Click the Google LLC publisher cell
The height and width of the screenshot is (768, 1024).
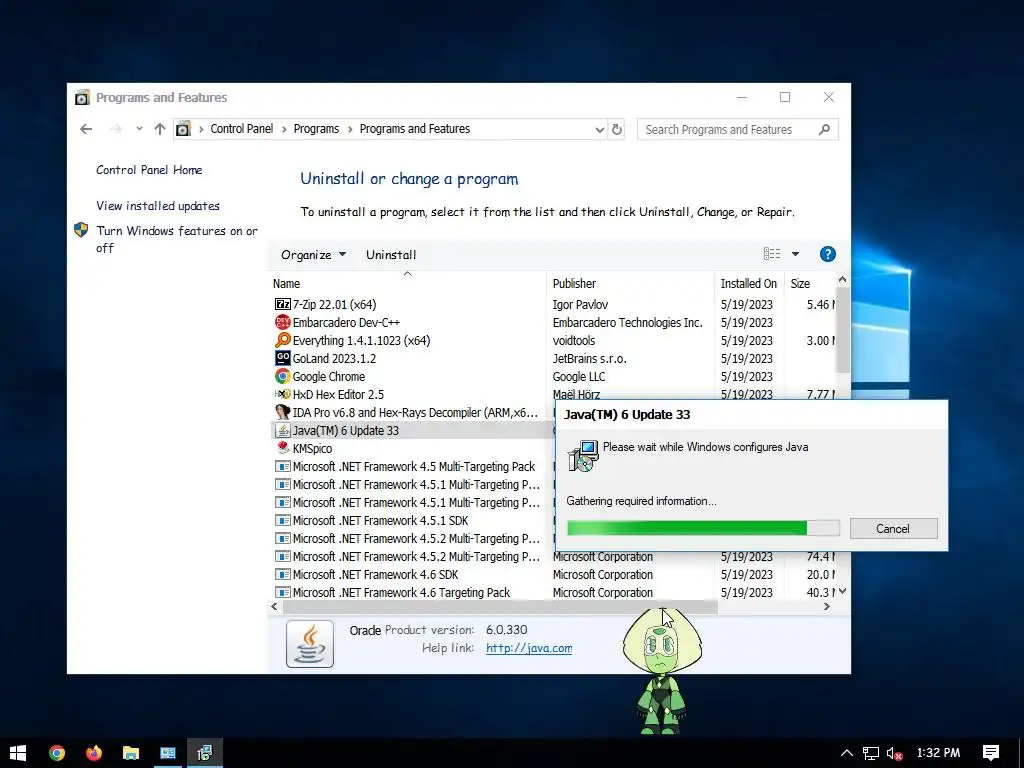(x=579, y=376)
